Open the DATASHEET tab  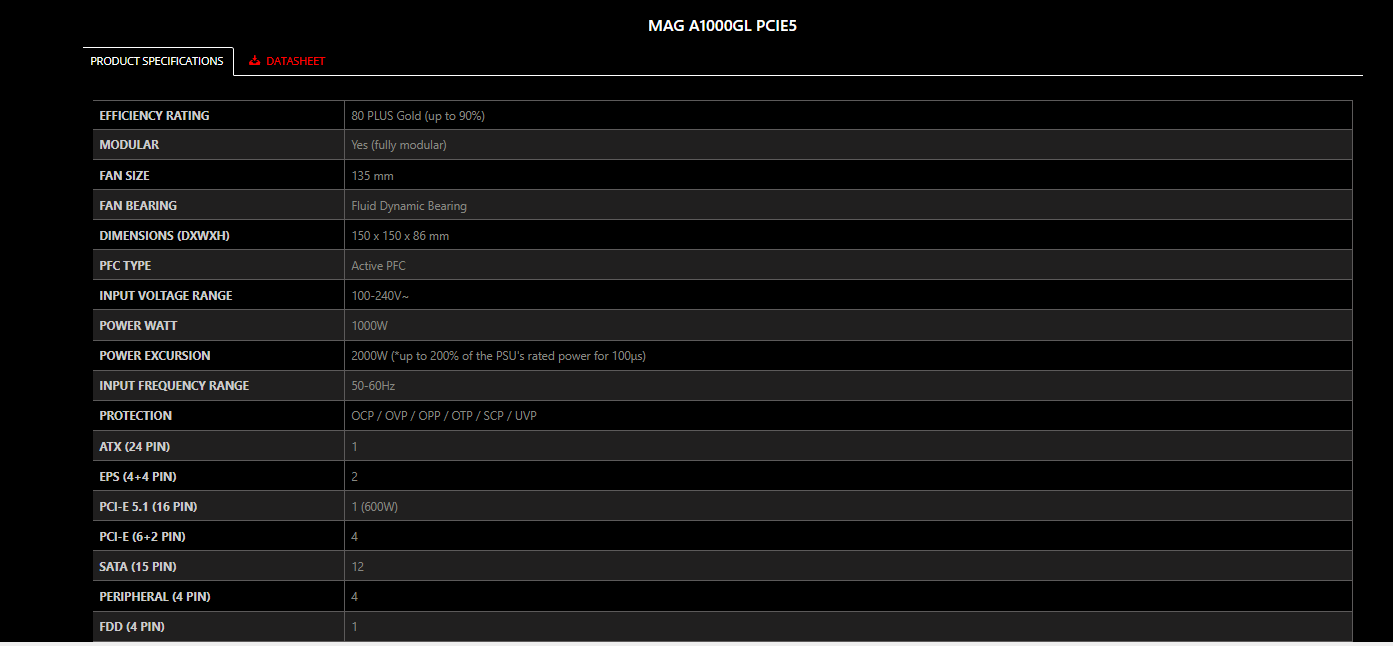287,61
